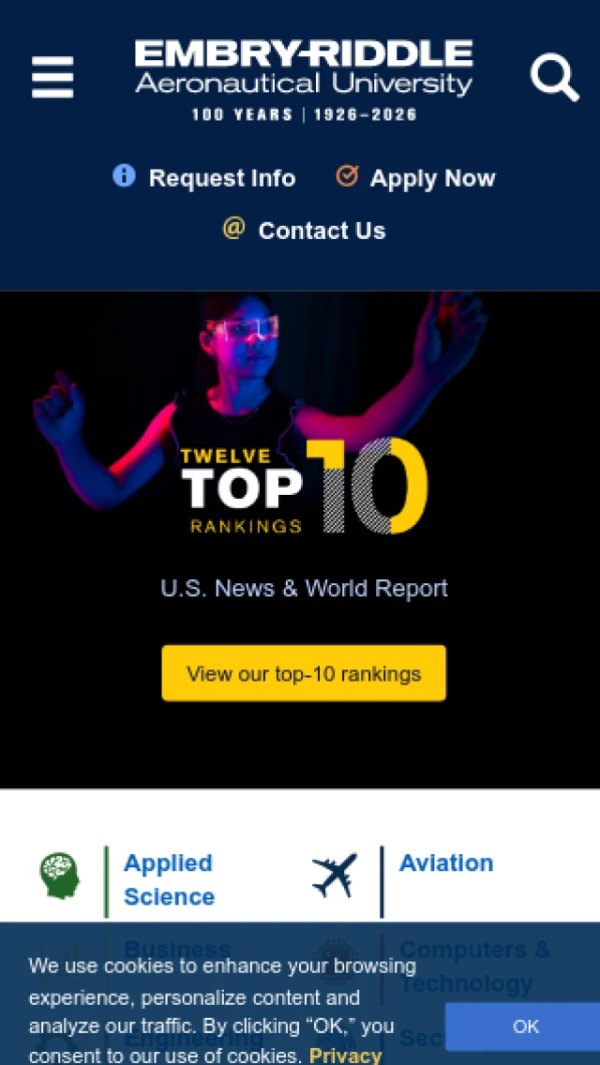Screen dimensions: 600x1065
Task: Click the blue info circle icon
Action: pos(124,176)
